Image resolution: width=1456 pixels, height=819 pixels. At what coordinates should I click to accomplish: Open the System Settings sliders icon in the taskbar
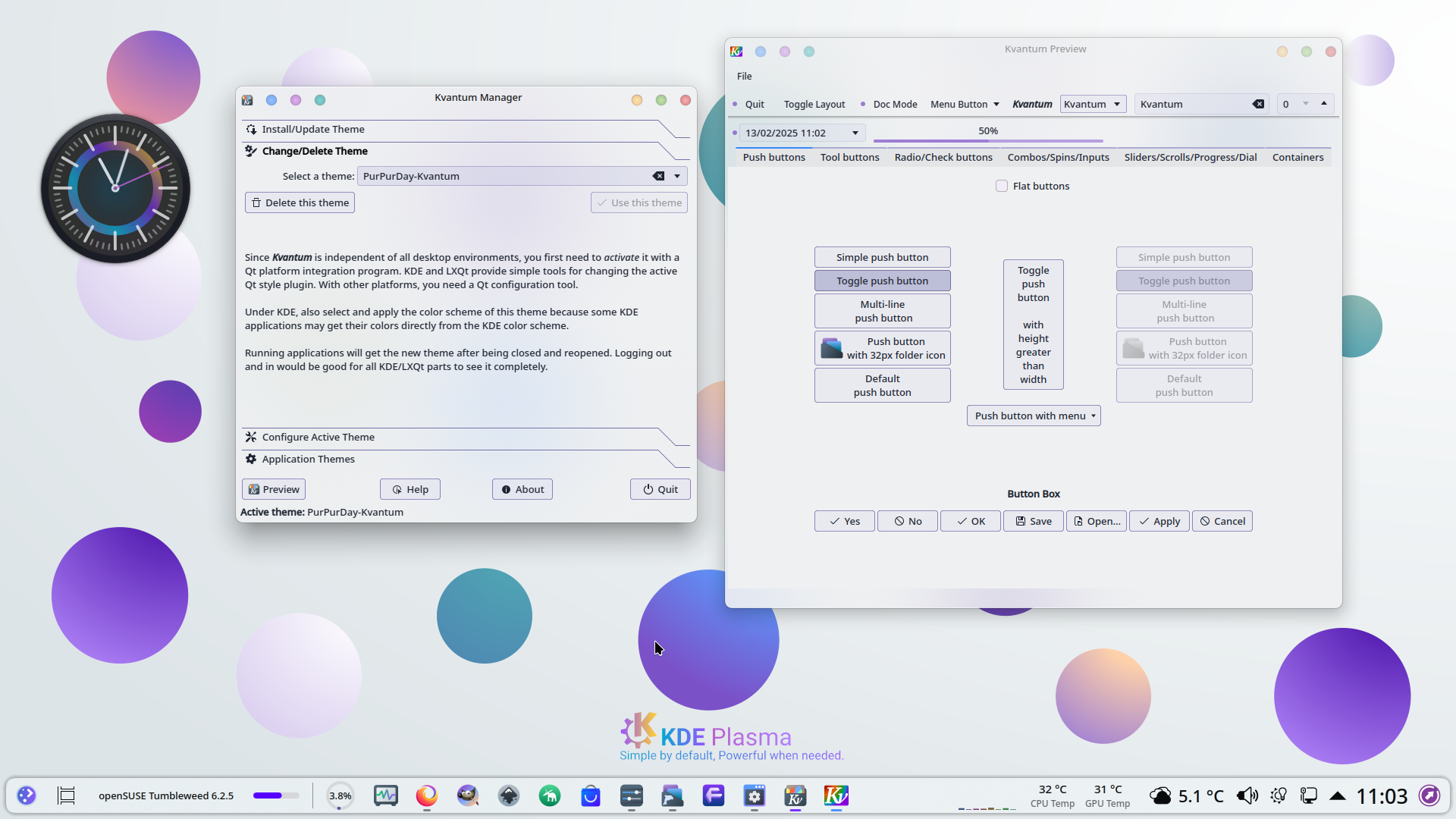[x=632, y=795]
